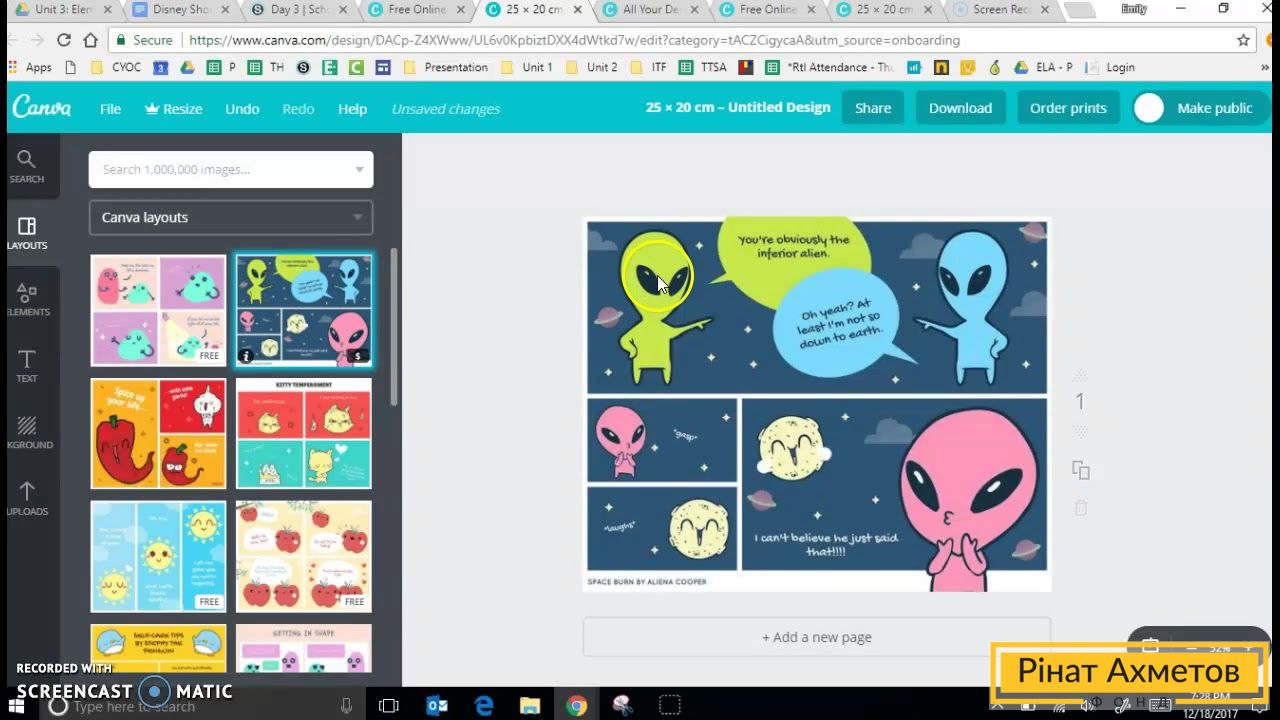Click the Canva logo

coord(41,108)
